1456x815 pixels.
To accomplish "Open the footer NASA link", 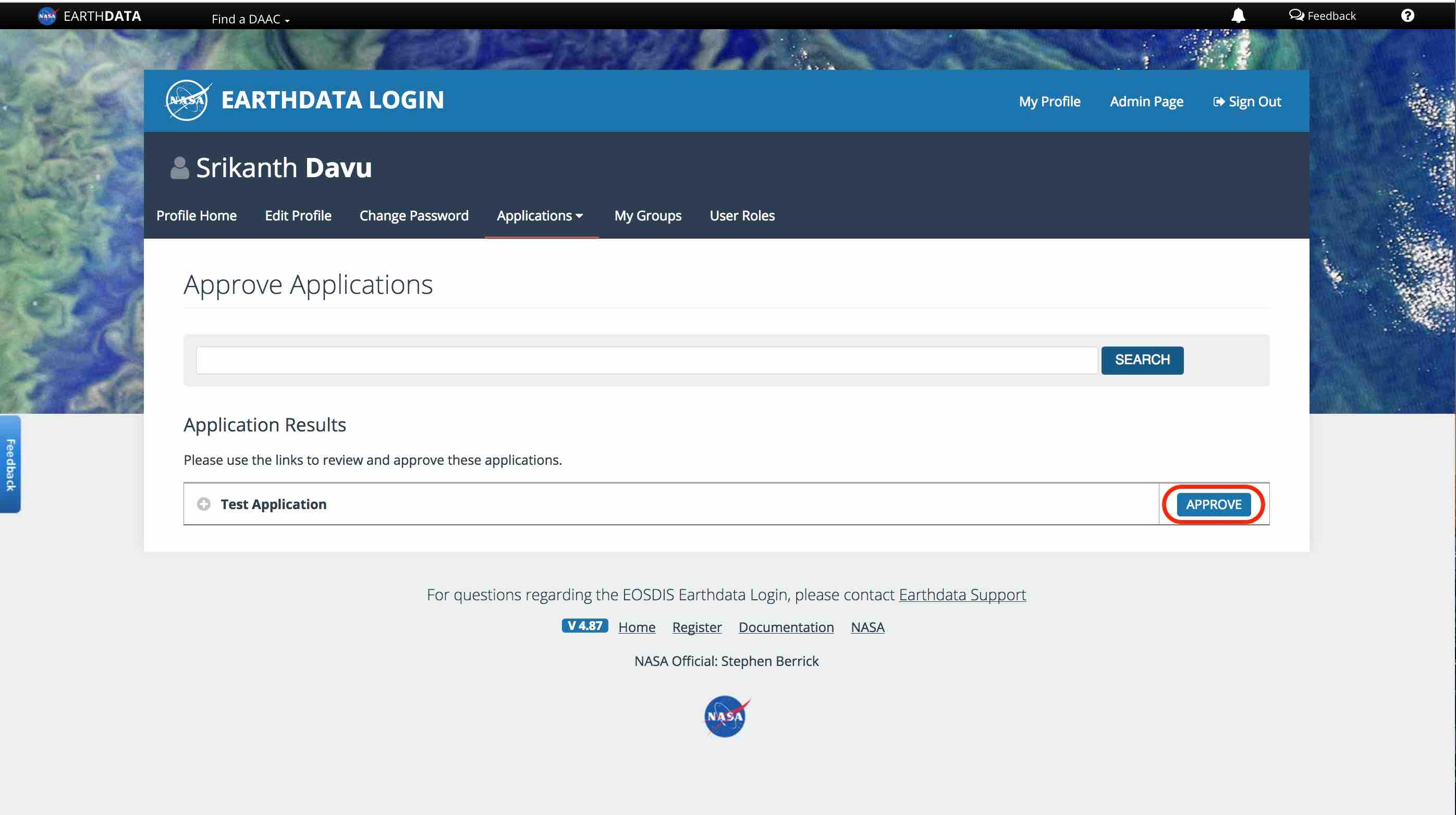I will [867, 627].
